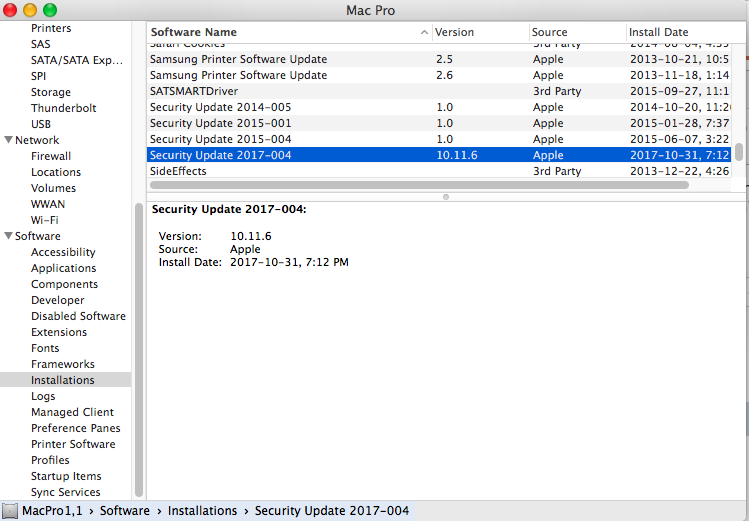
Task: Open Extensions under Software
Action: [x=59, y=332]
